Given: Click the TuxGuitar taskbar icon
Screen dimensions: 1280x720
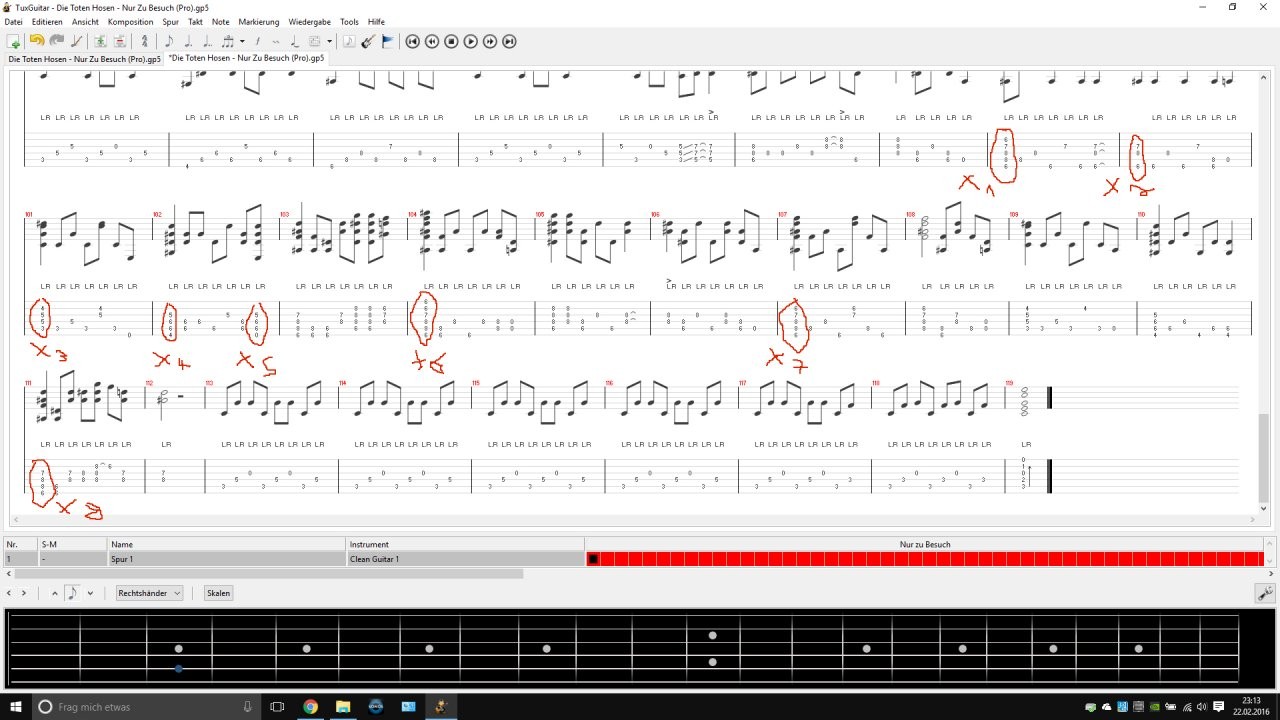Looking at the screenshot, I should pos(439,707).
